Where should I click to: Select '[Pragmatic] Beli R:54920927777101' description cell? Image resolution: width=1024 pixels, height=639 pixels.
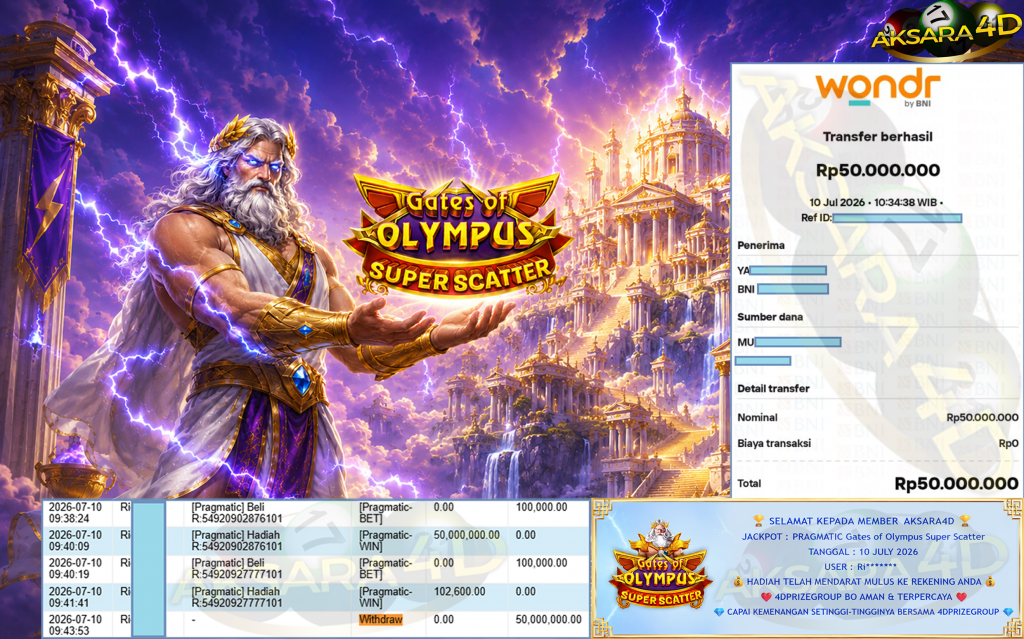pos(237,568)
